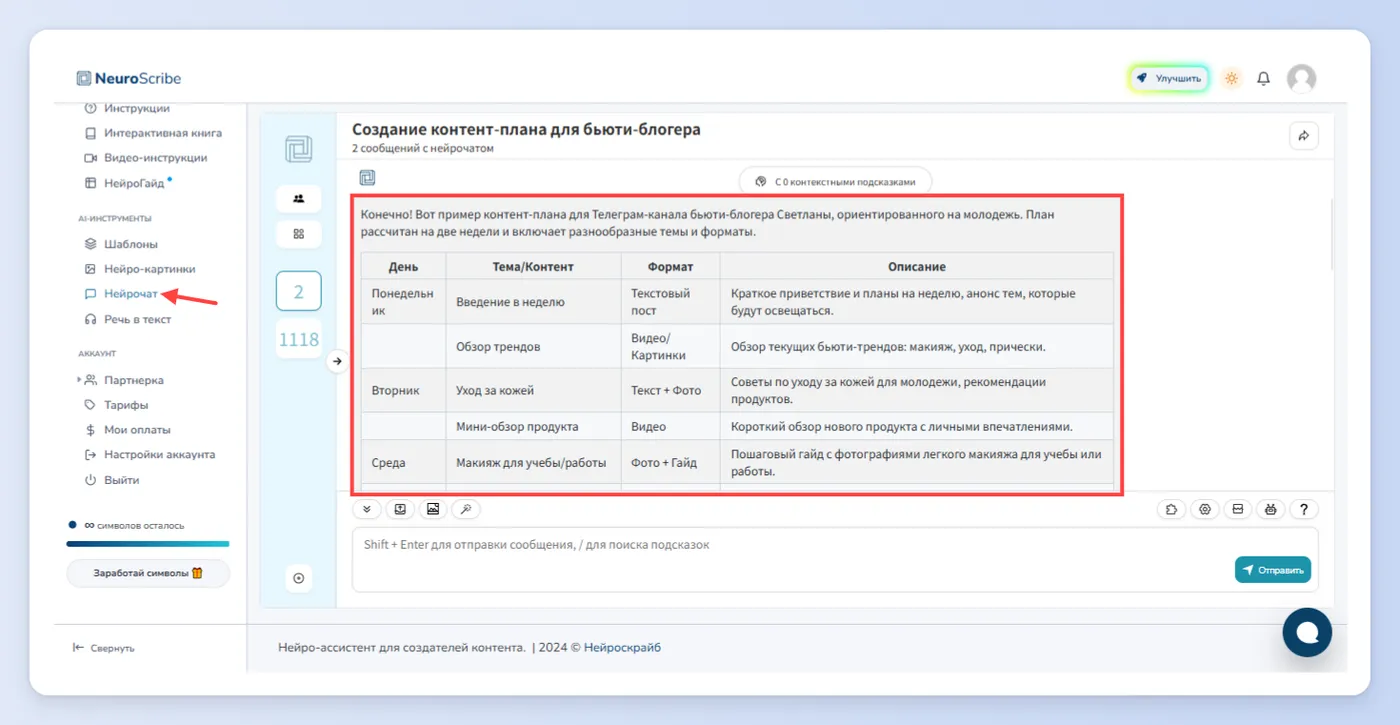
Task: Click the robot model icon
Action: [1271, 509]
